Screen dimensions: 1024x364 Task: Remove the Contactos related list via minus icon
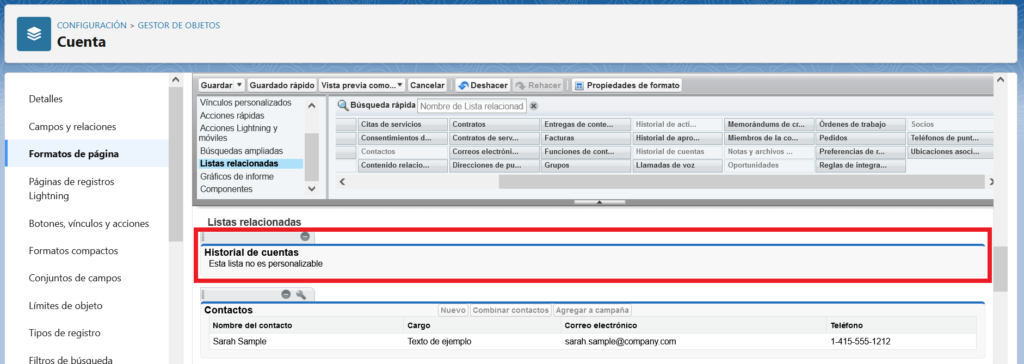[286, 295]
